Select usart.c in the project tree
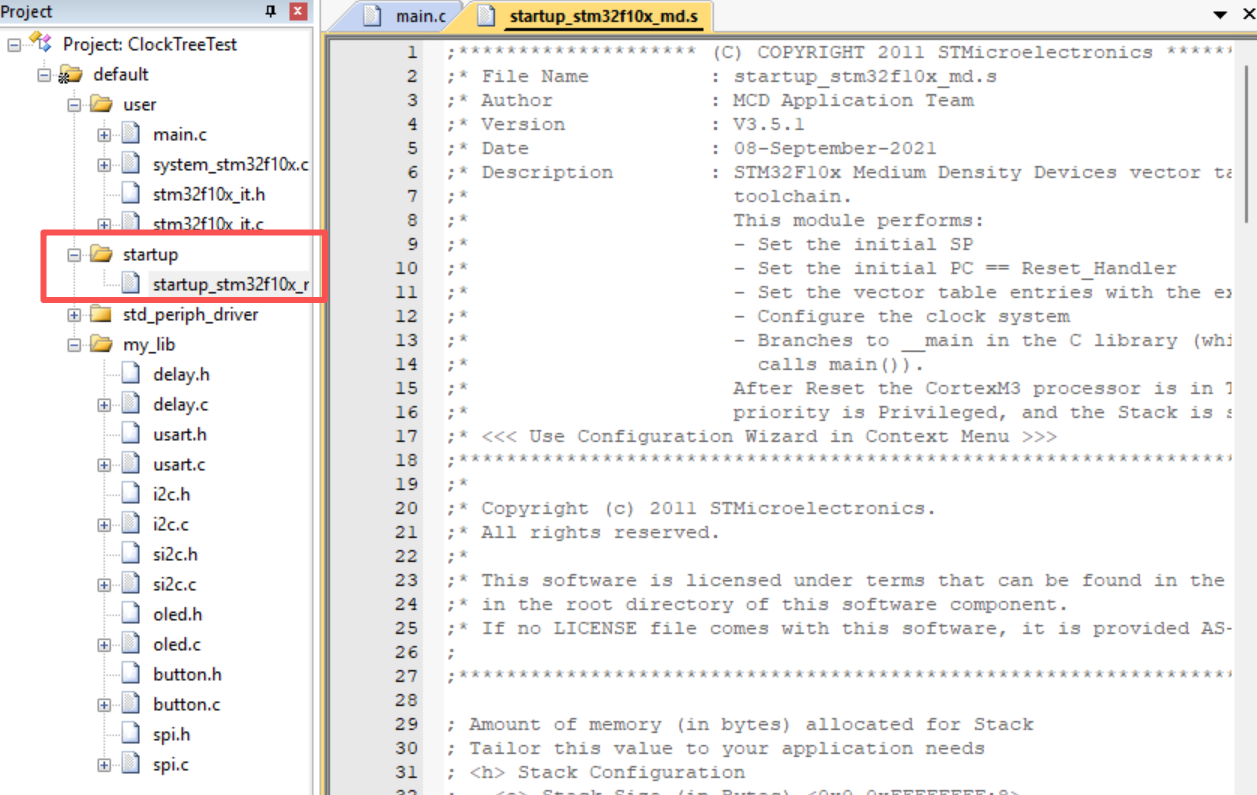 point(179,464)
